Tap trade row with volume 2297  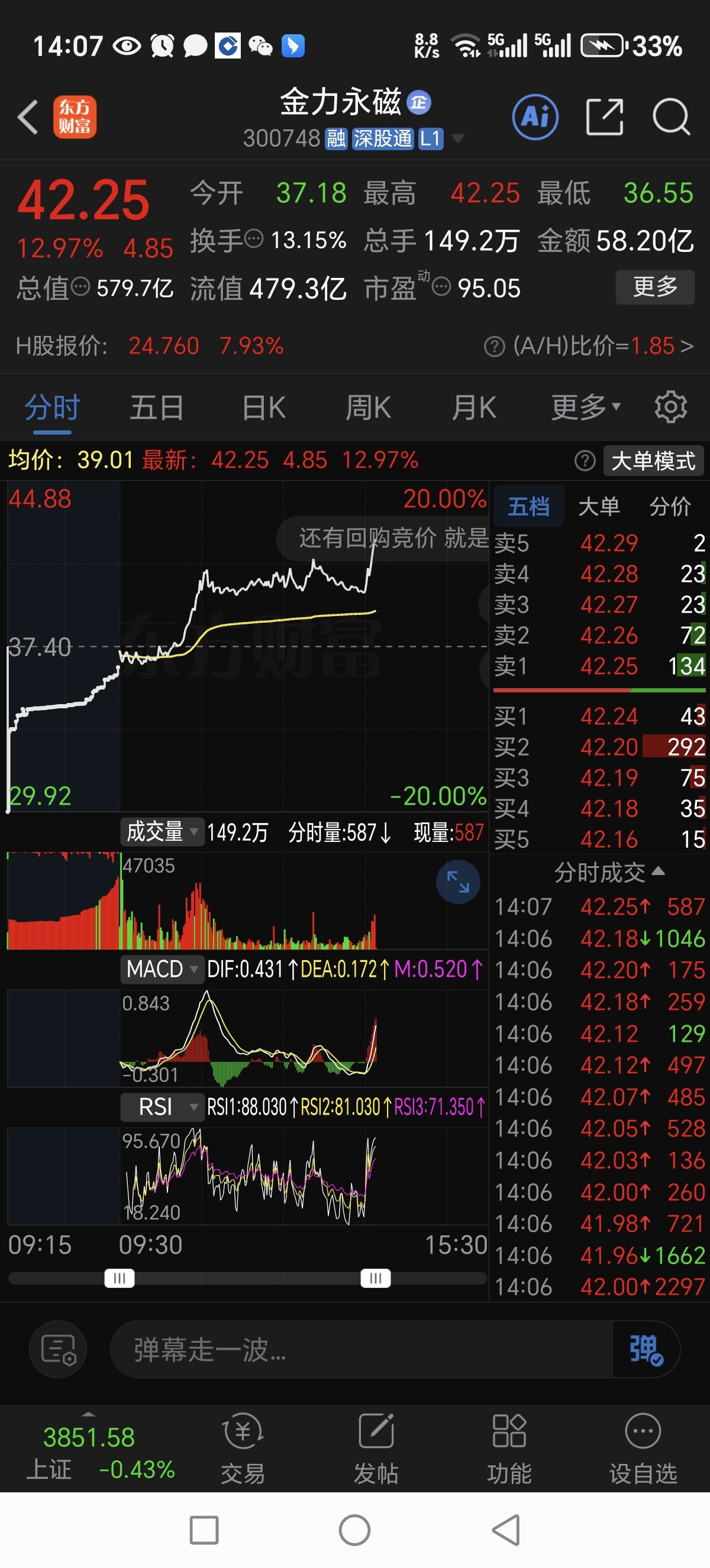[599, 1287]
